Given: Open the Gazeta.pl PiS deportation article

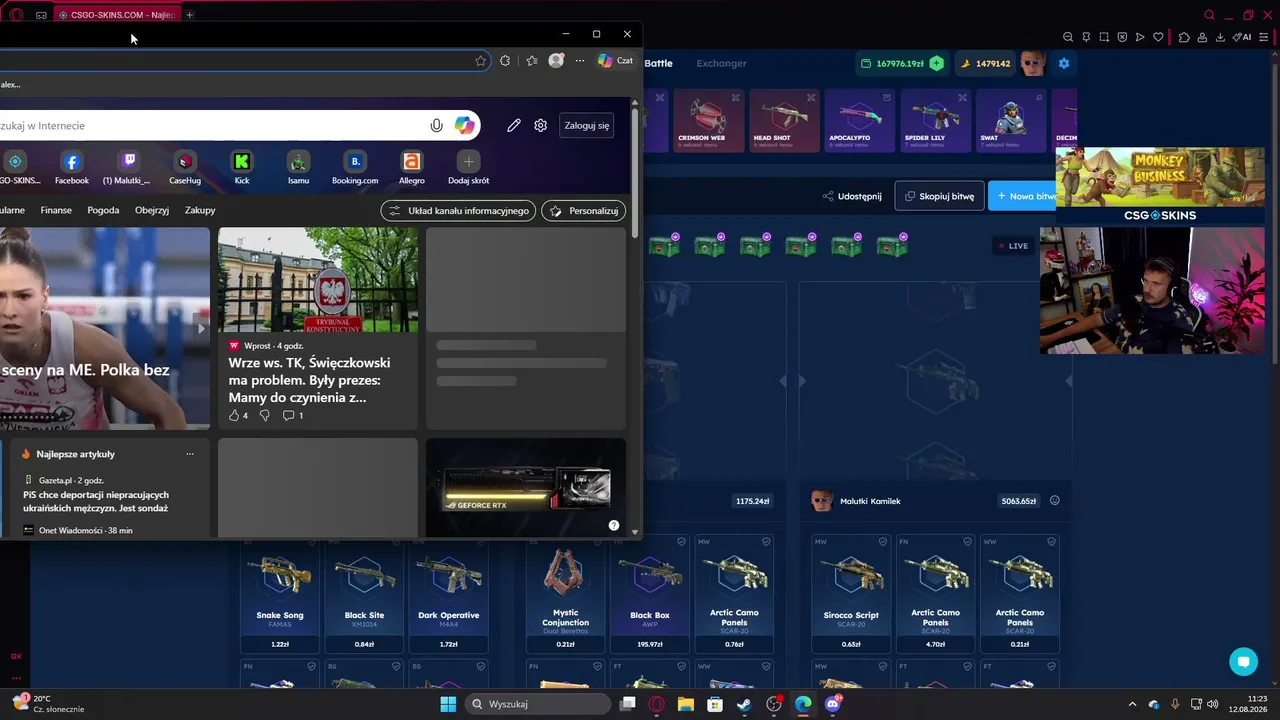Looking at the screenshot, I should 96,501.
